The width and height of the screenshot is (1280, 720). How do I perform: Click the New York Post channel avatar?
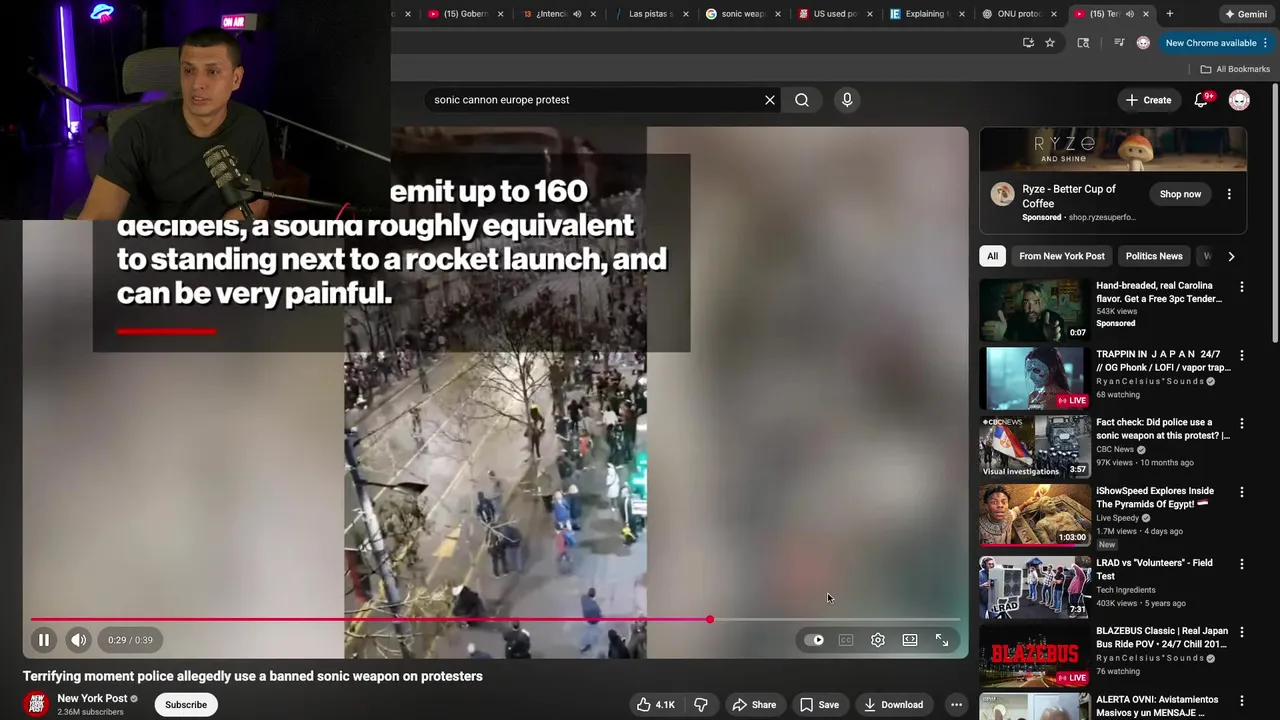point(36,705)
